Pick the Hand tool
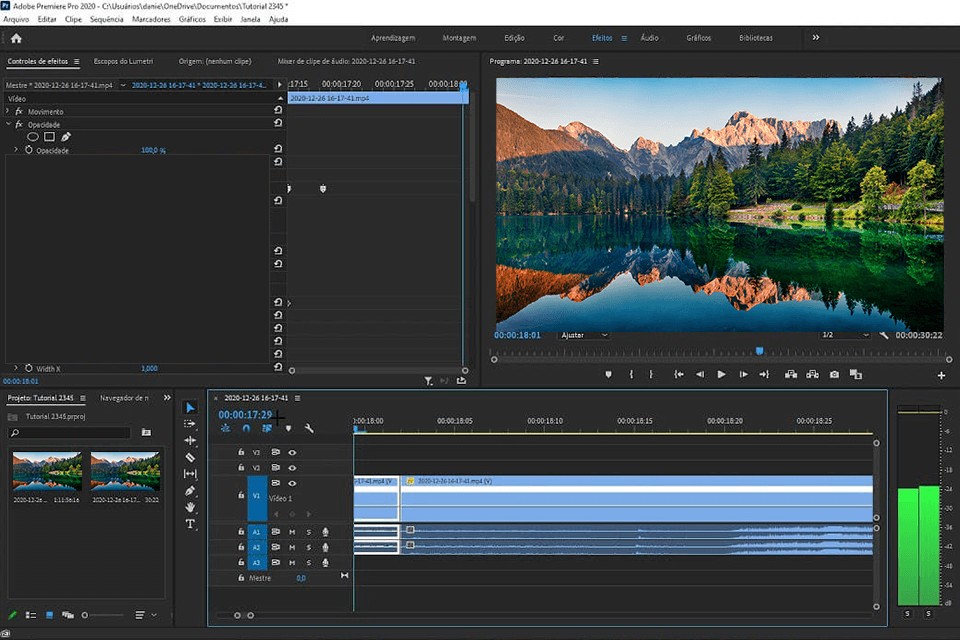Image resolution: width=960 pixels, height=640 pixels. coord(190,507)
